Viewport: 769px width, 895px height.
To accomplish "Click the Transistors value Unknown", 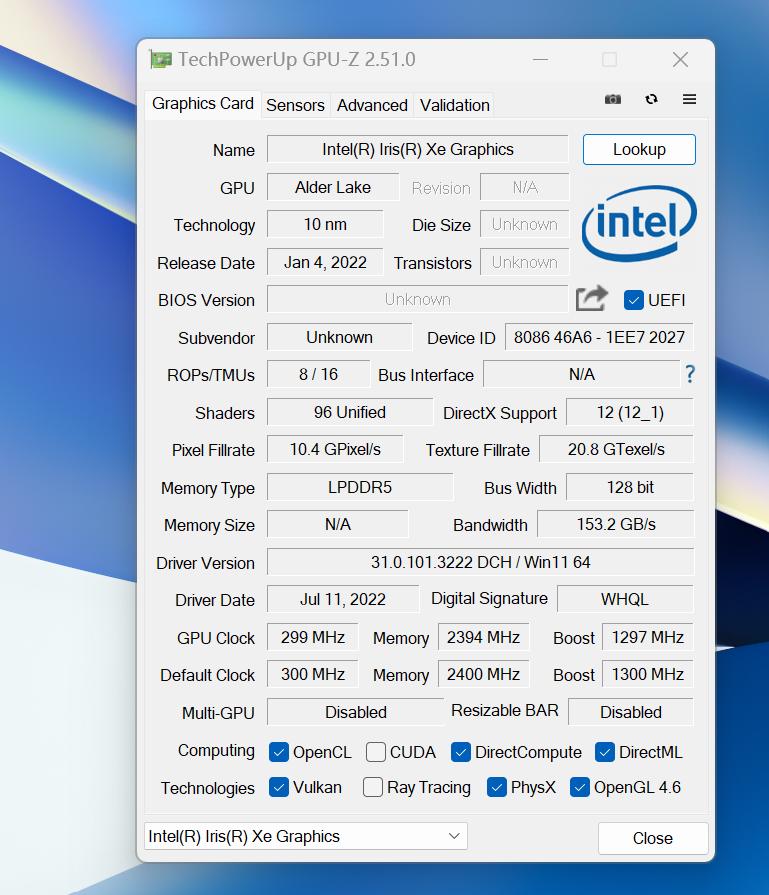I will (525, 263).
